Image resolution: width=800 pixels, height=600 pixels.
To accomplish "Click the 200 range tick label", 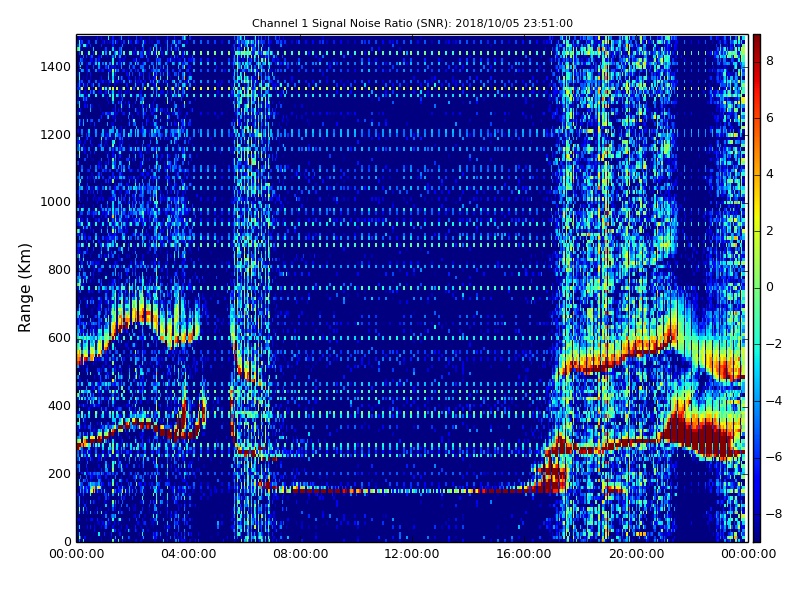I will pyautogui.click(x=59, y=473).
